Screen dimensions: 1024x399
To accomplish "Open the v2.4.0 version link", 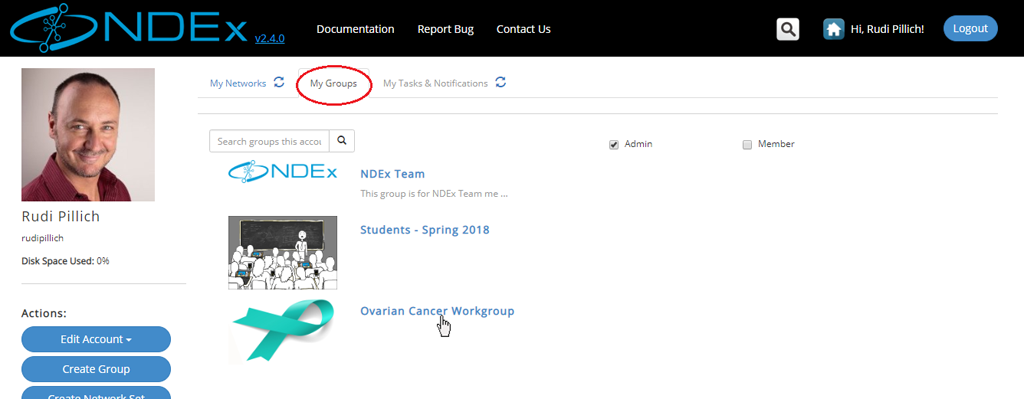I will [270, 39].
